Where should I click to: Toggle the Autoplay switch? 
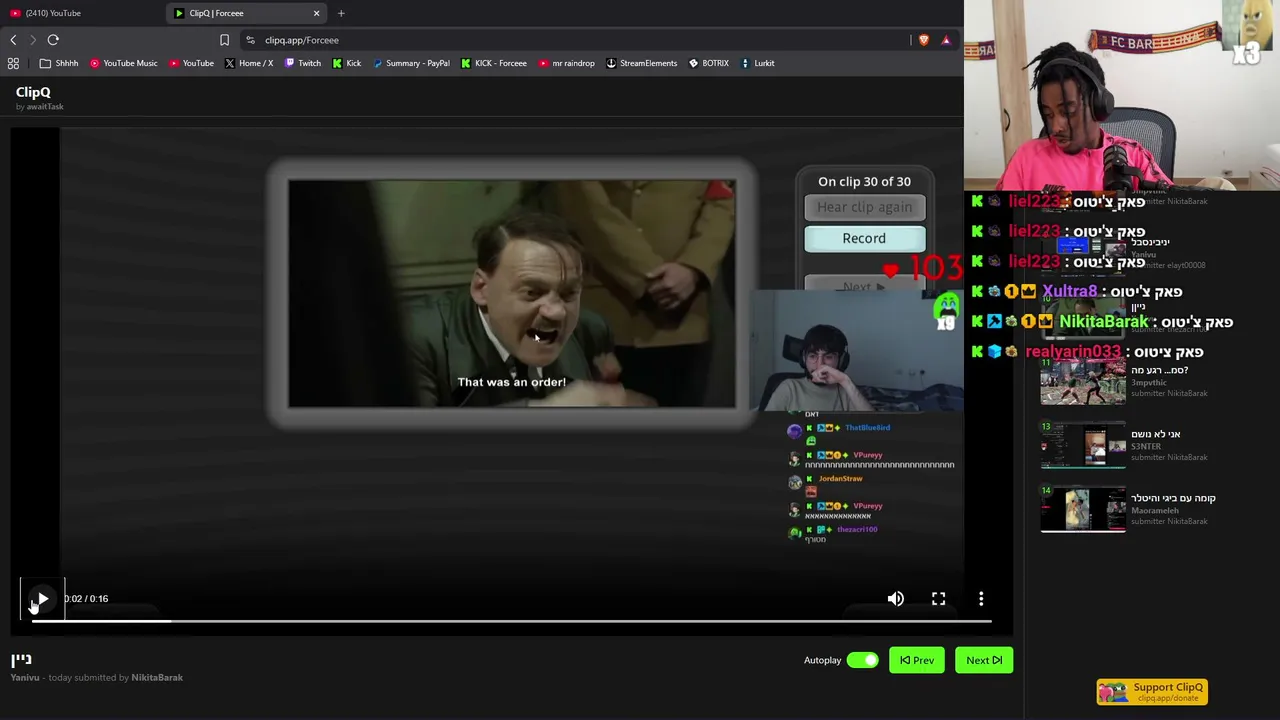[x=862, y=660]
